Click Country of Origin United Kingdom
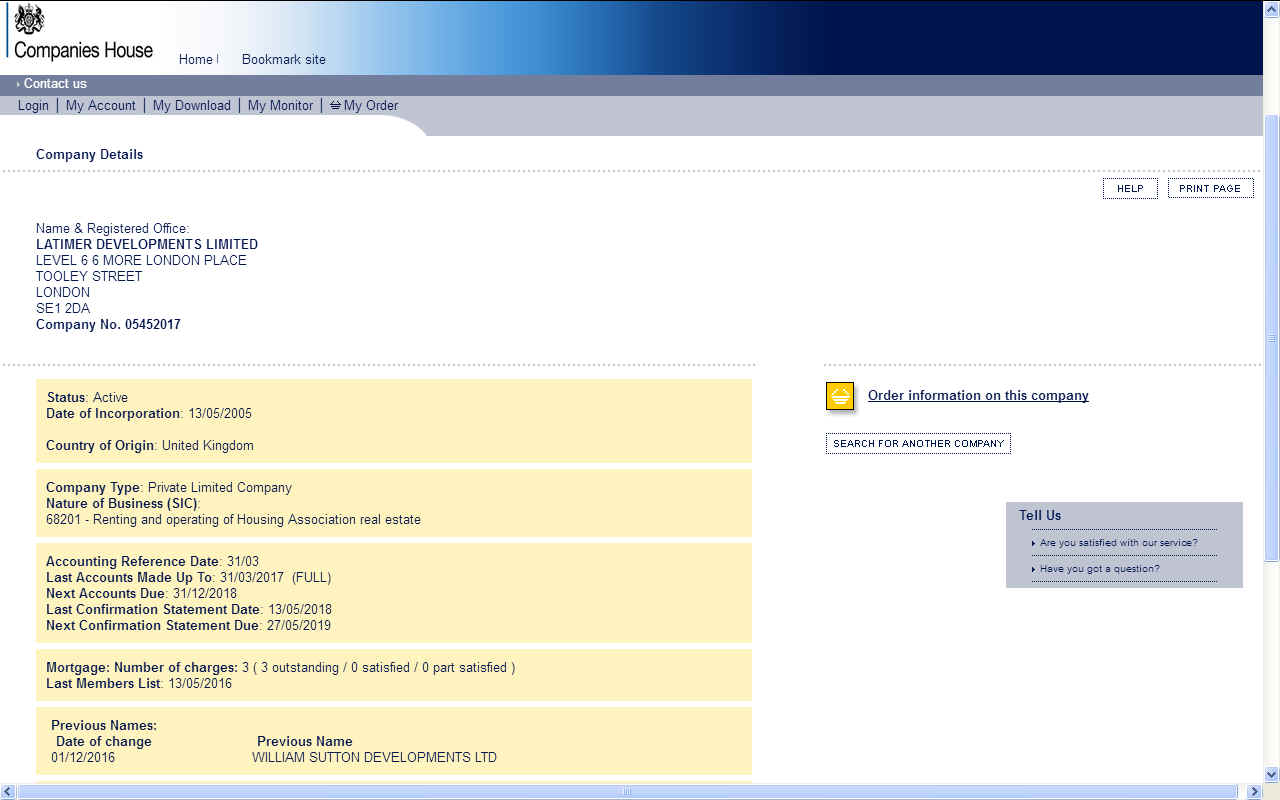Image resolution: width=1280 pixels, height=800 pixels. pyautogui.click(x=150, y=446)
